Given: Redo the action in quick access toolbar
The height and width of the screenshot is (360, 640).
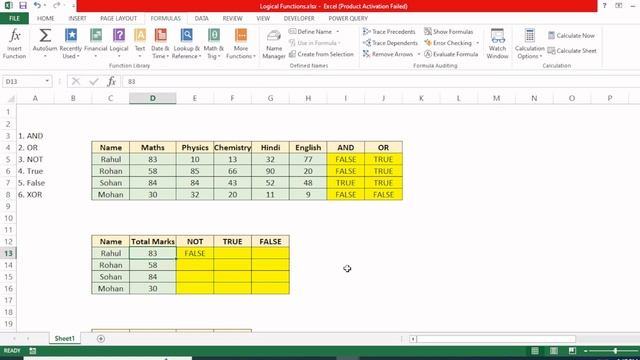Looking at the screenshot, I should pyautogui.click(x=56, y=5).
